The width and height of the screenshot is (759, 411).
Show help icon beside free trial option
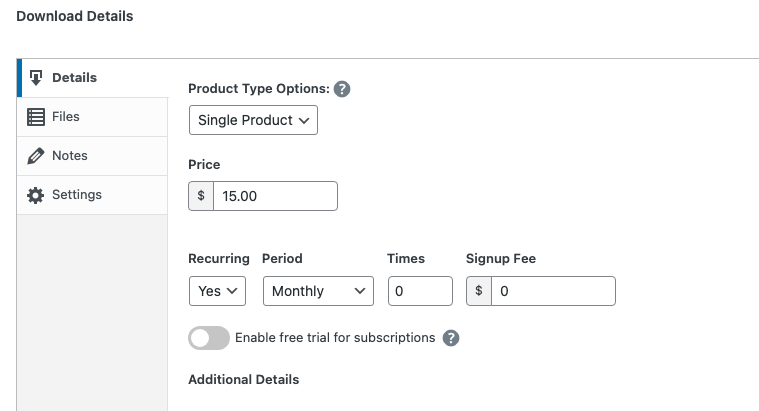[x=451, y=338]
